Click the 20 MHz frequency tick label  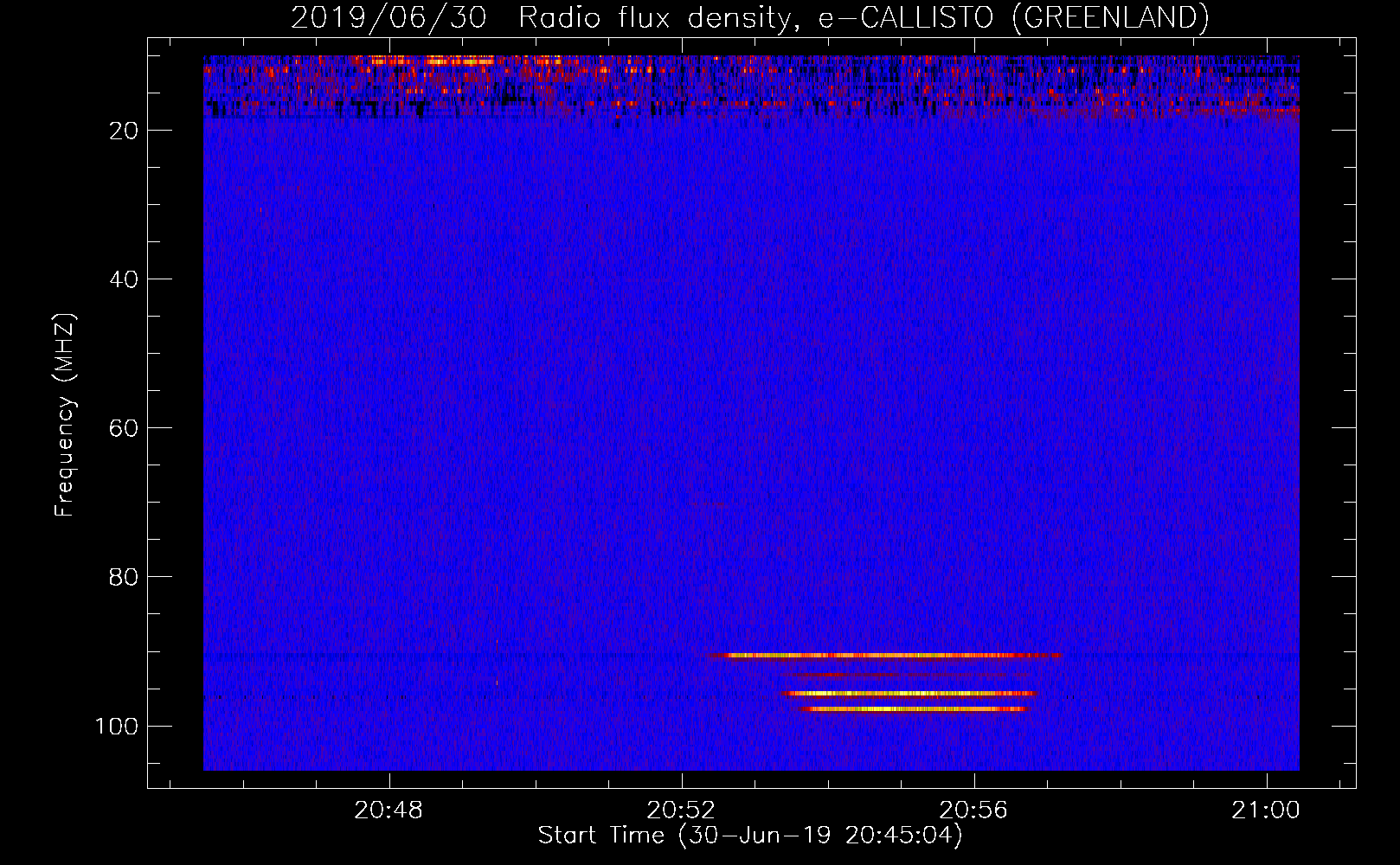coord(125,131)
